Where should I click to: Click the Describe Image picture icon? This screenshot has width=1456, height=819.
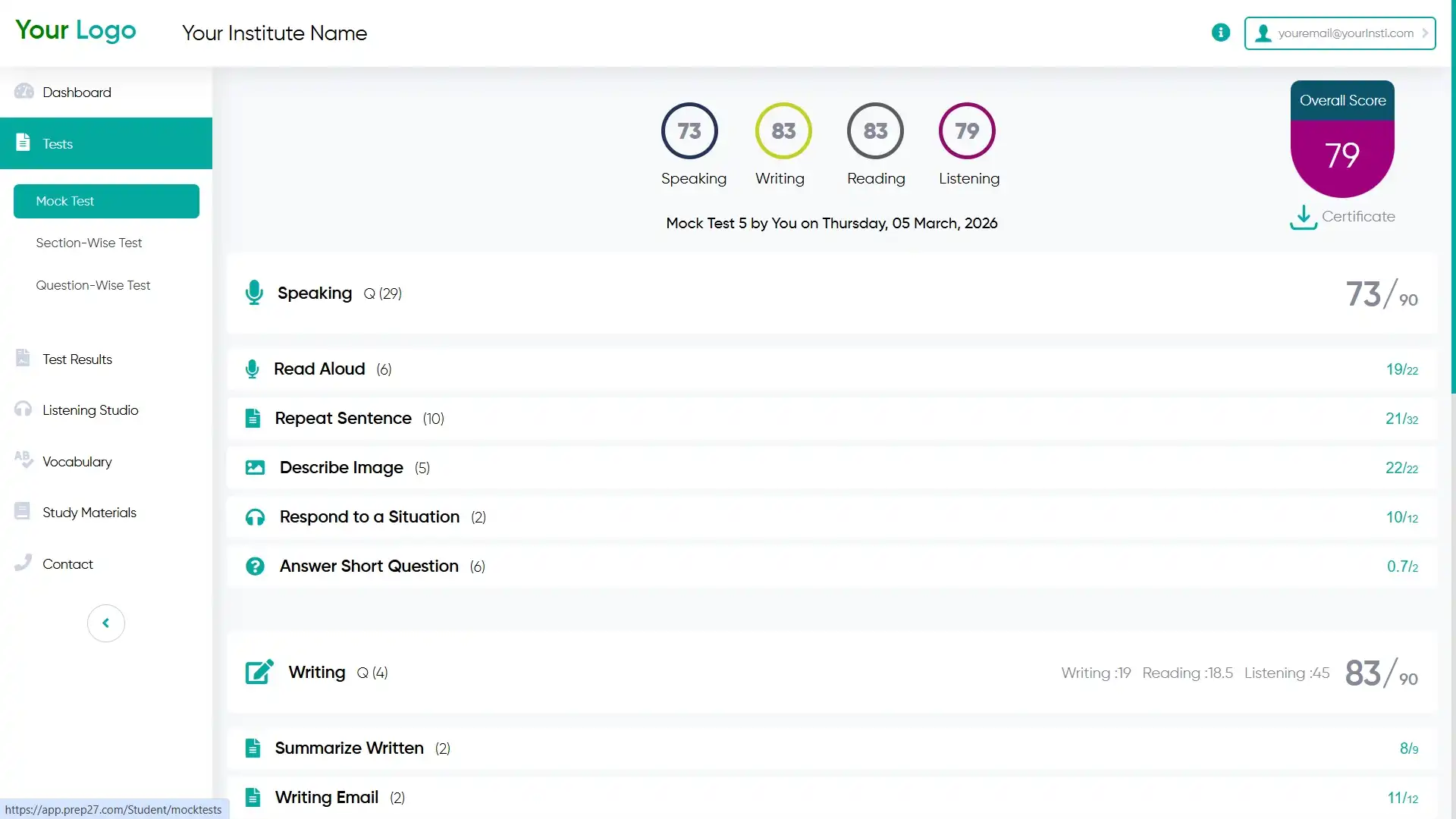coord(255,468)
